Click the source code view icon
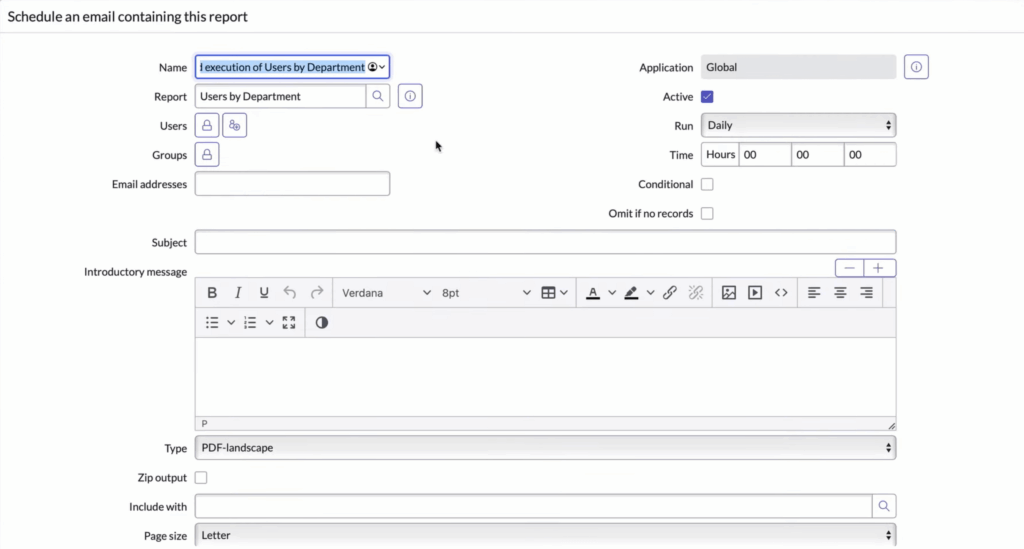The image size is (1024, 549). point(781,293)
